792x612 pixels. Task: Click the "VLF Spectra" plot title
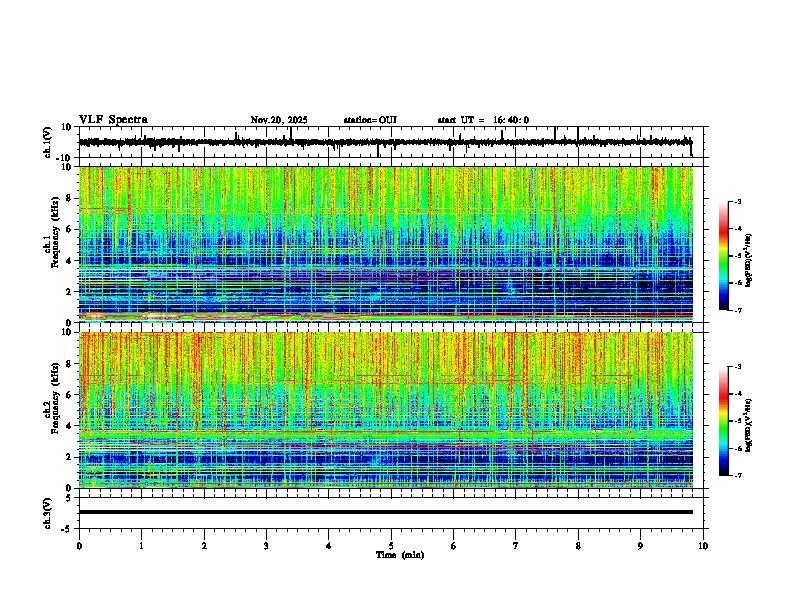(x=113, y=120)
